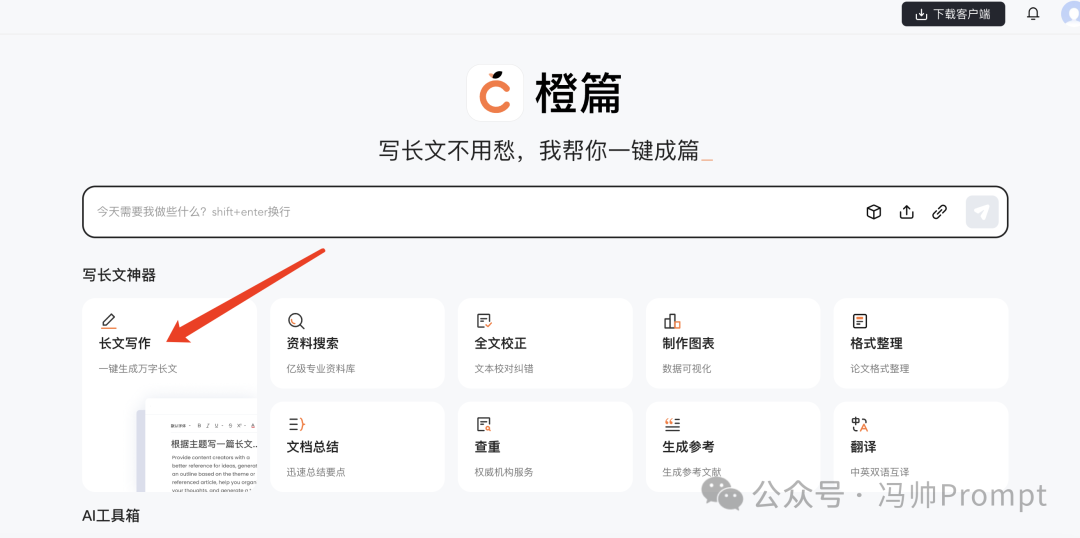Click the upload file icon
This screenshot has width=1080, height=538.
click(x=907, y=212)
